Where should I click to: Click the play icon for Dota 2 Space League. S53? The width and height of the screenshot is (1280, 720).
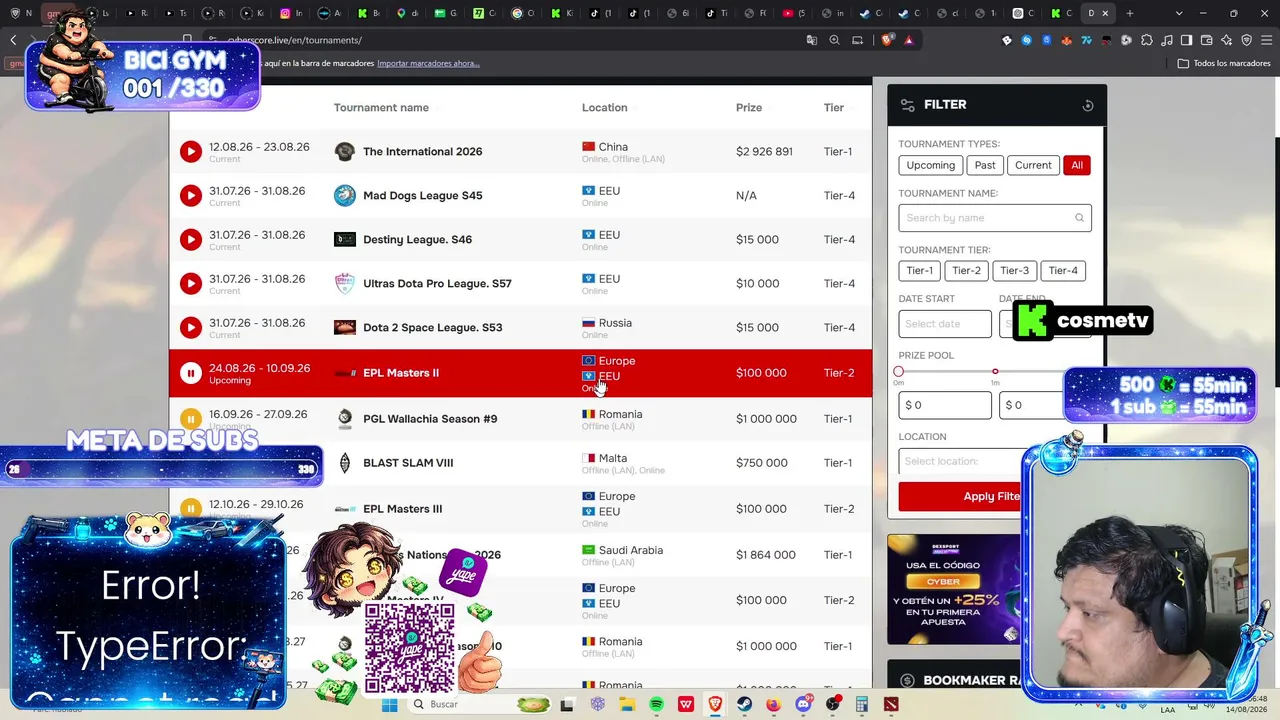coord(191,328)
